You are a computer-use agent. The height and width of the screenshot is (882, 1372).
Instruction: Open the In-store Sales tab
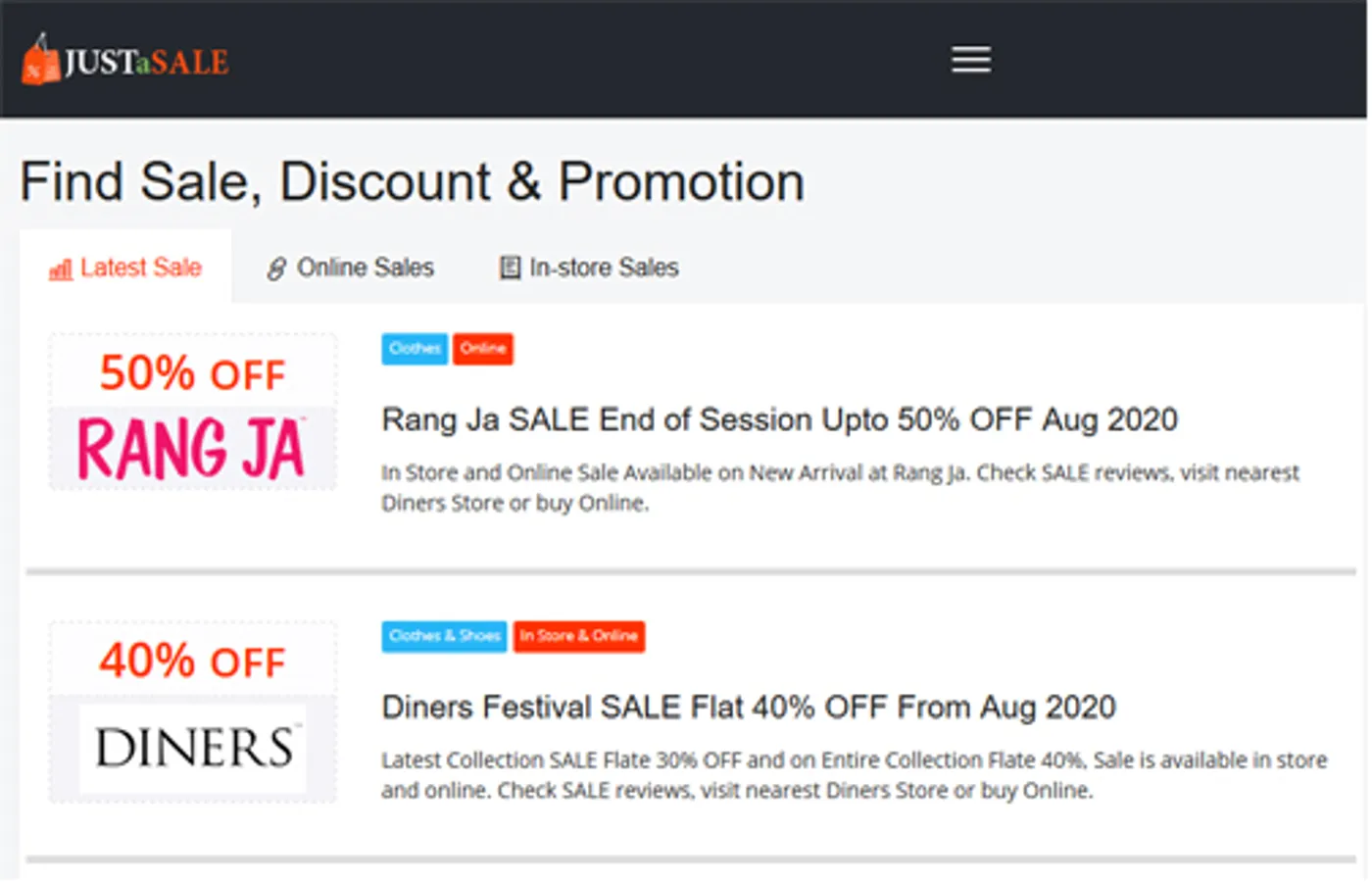point(603,268)
